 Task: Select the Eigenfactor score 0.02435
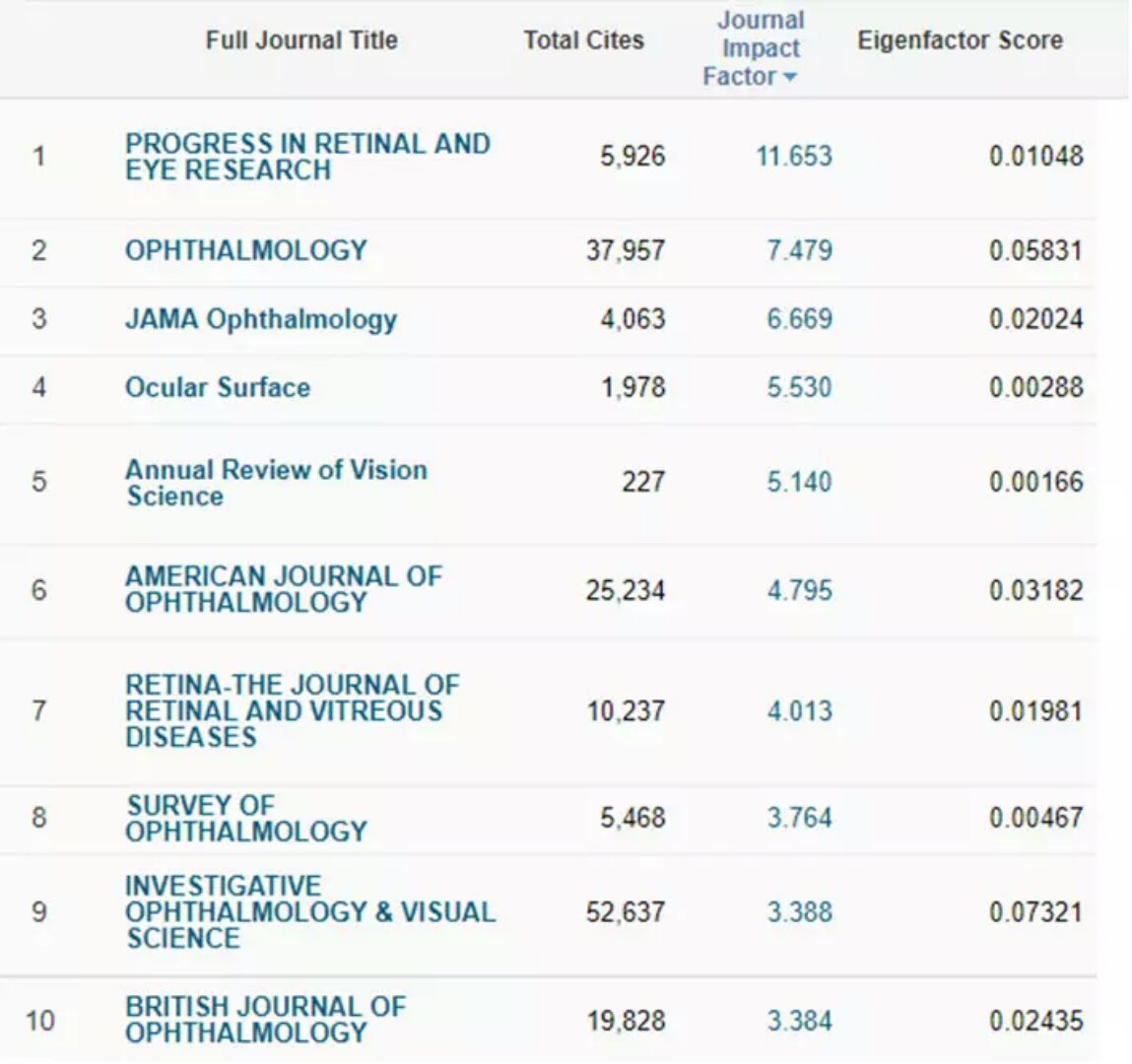(x=1036, y=1021)
